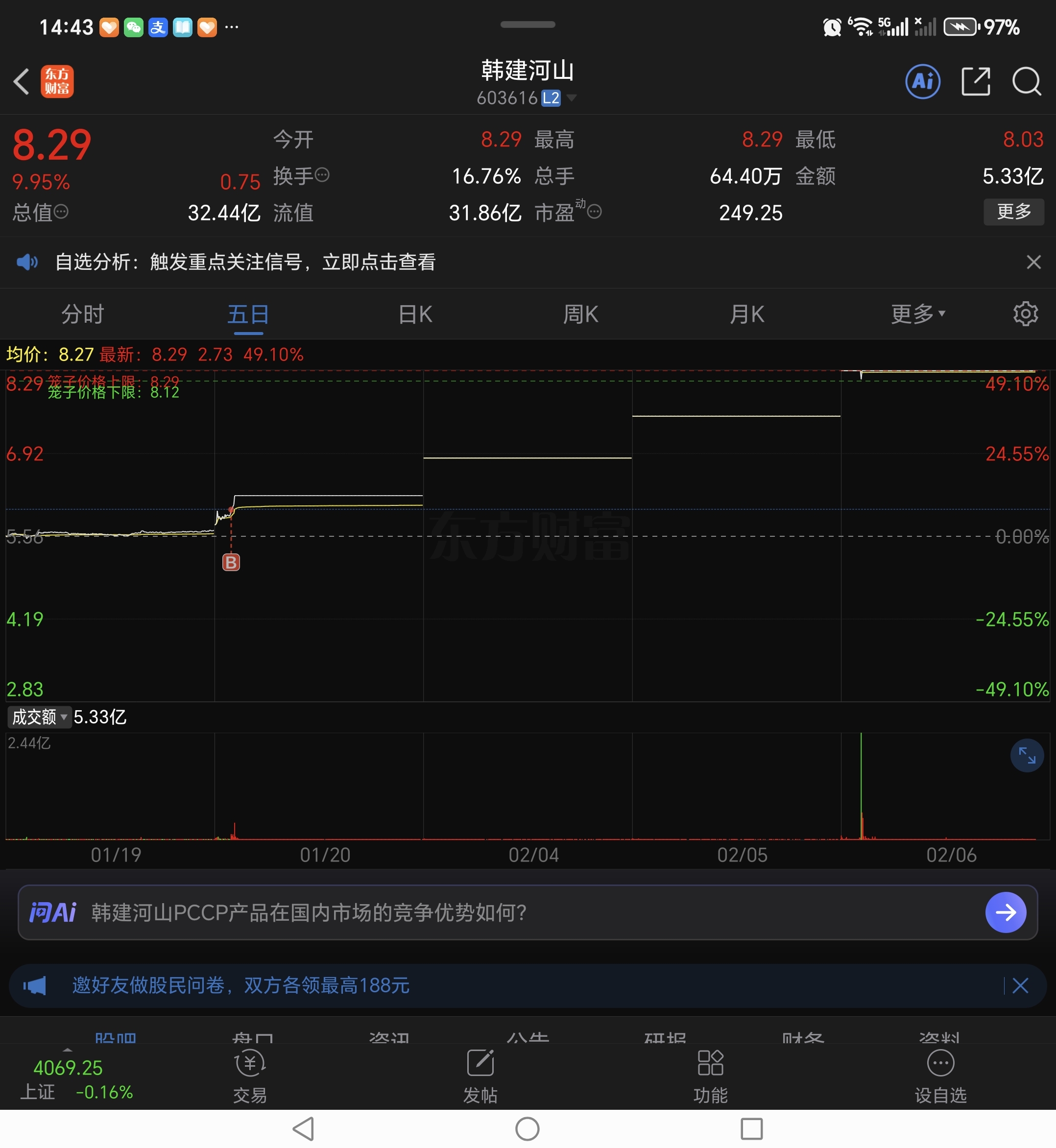The height and width of the screenshot is (1148, 1056).
Task: Switch to the 分时 tab
Action: [x=82, y=314]
